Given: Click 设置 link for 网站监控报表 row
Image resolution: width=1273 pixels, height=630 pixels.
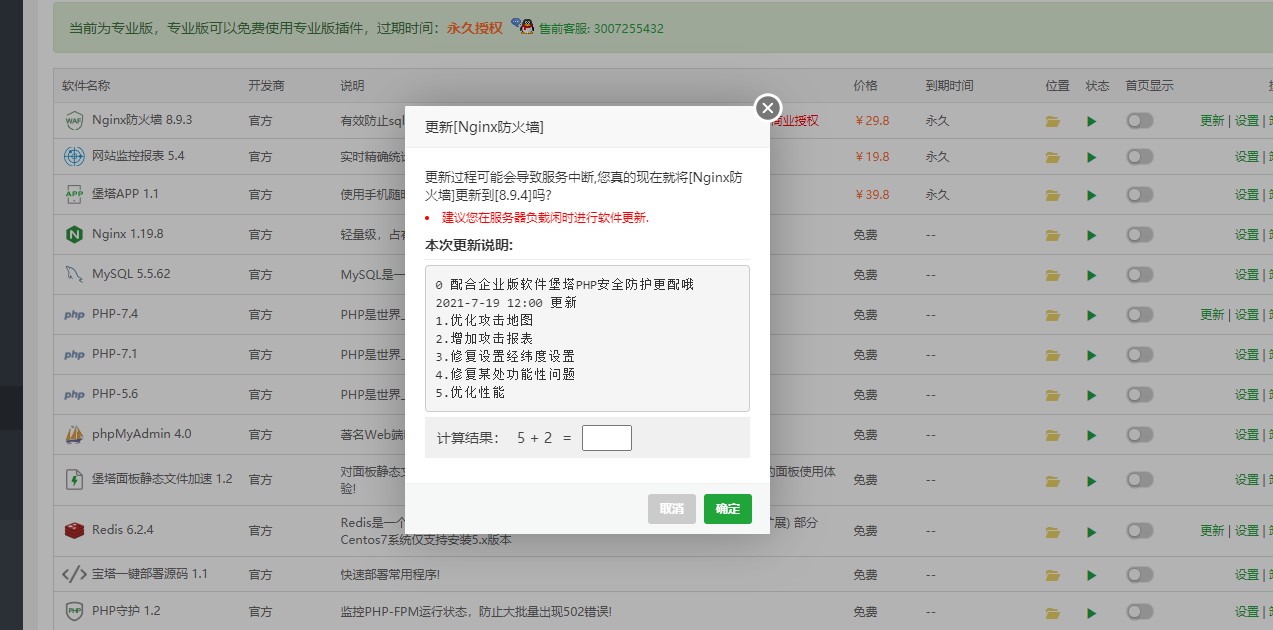Looking at the screenshot, I should point(1247,156).
